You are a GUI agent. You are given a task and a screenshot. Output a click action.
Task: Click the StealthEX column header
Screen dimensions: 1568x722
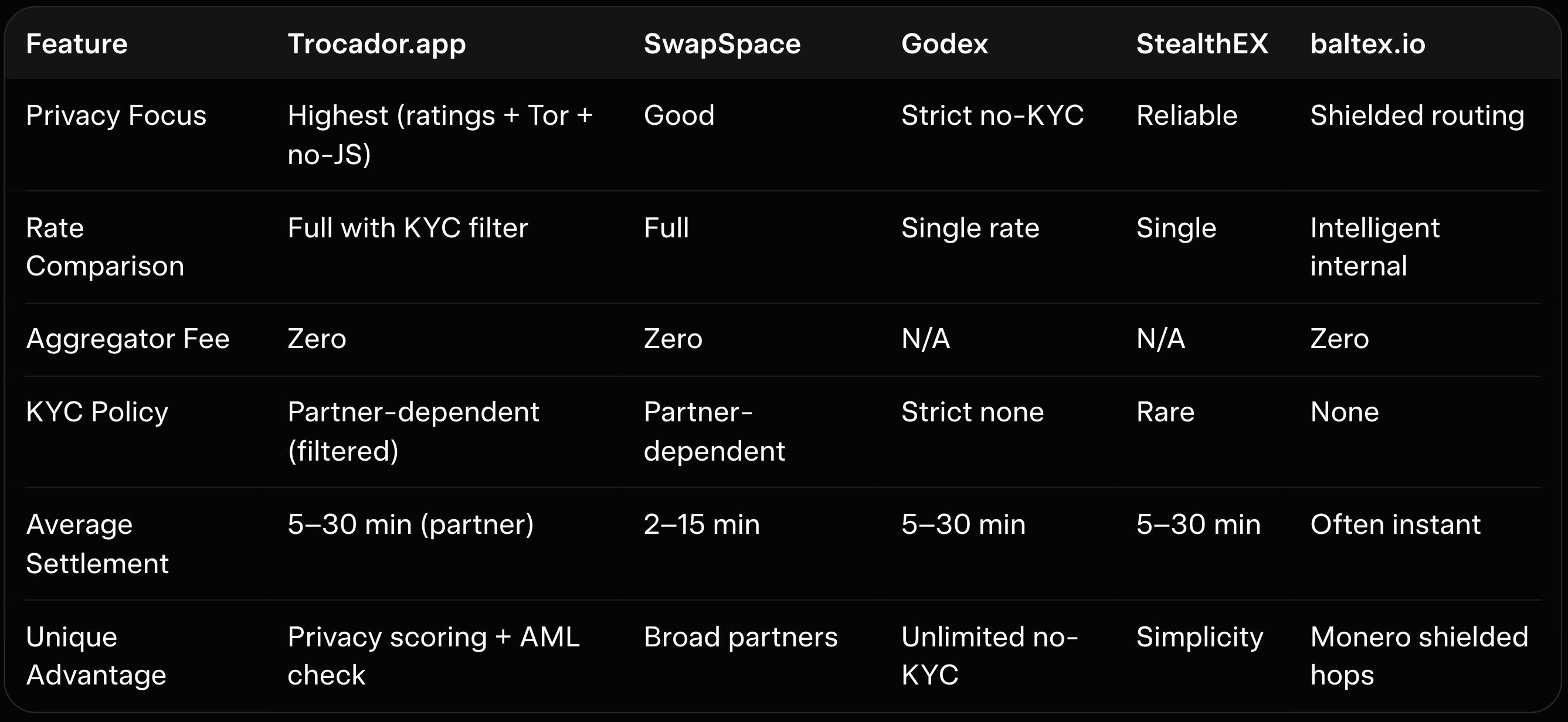(x=1202, y=44)
